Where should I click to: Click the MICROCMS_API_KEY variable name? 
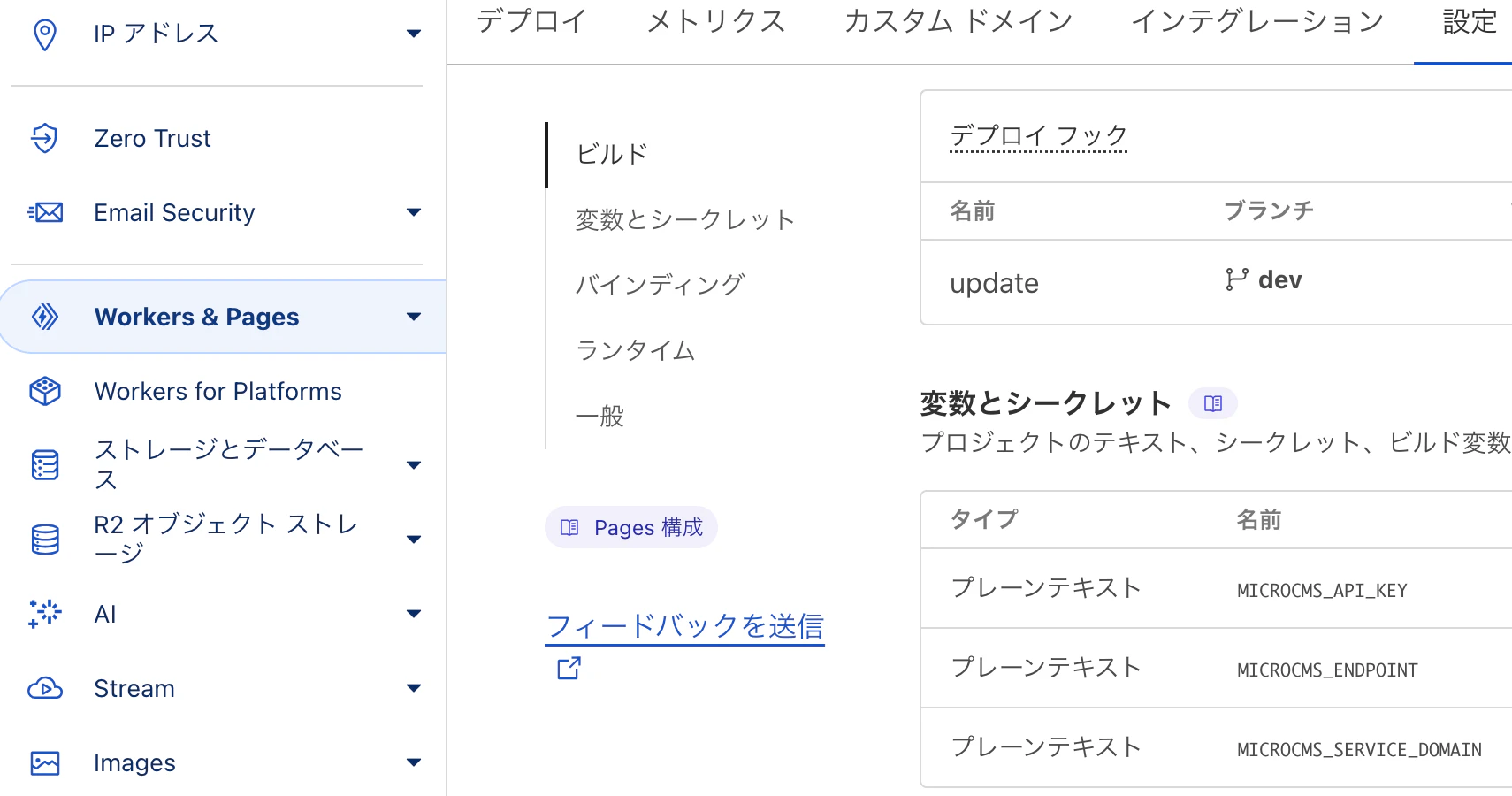coord(1322,590)
